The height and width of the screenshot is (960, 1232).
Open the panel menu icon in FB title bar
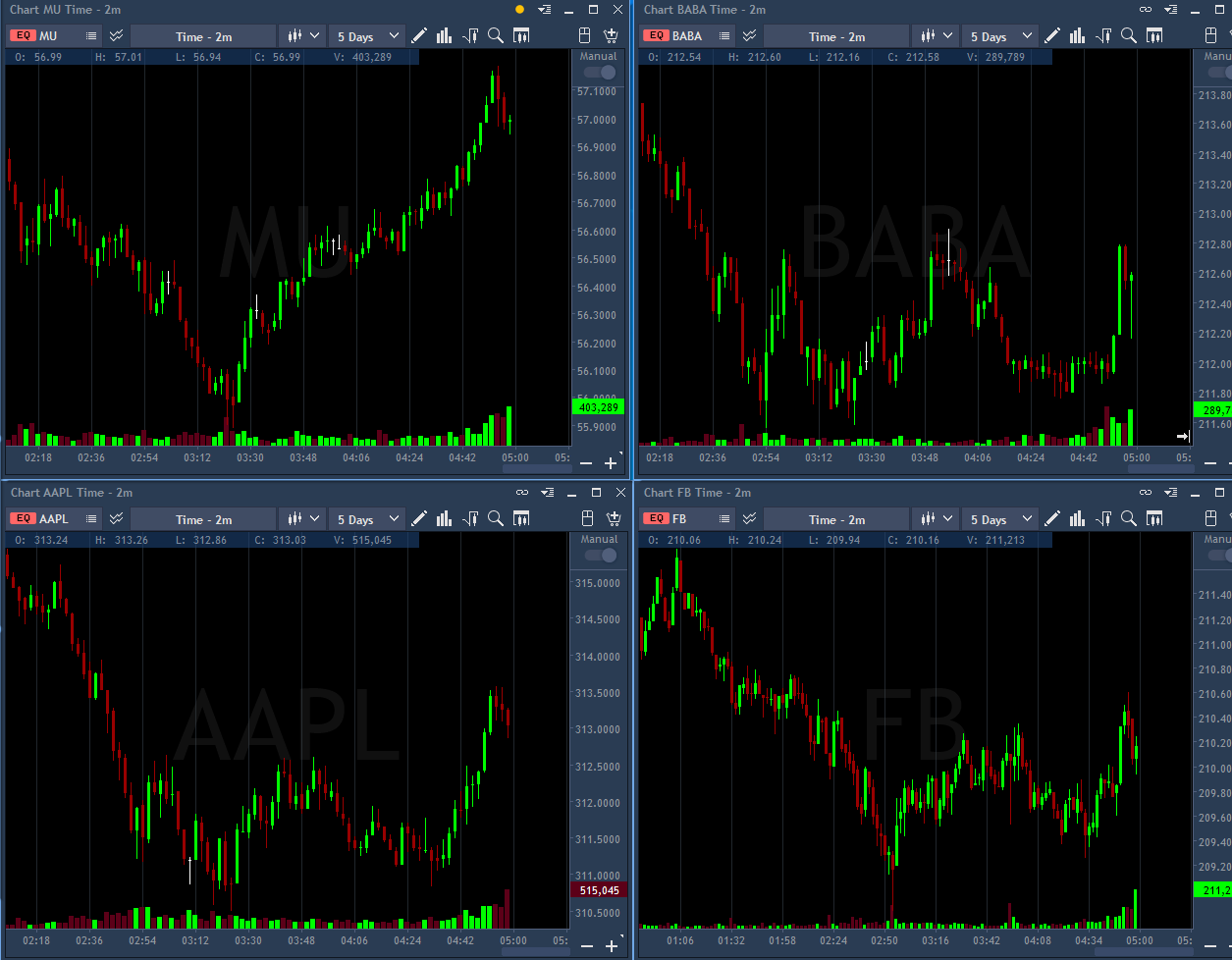[x=1178, y=493]
